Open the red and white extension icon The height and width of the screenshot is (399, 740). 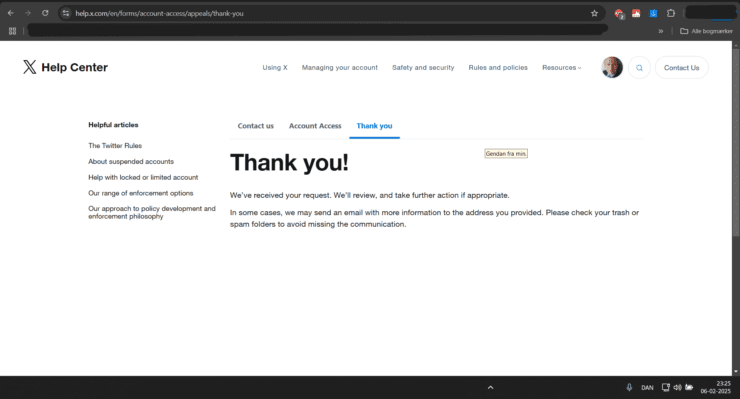[x=636, y=13]
